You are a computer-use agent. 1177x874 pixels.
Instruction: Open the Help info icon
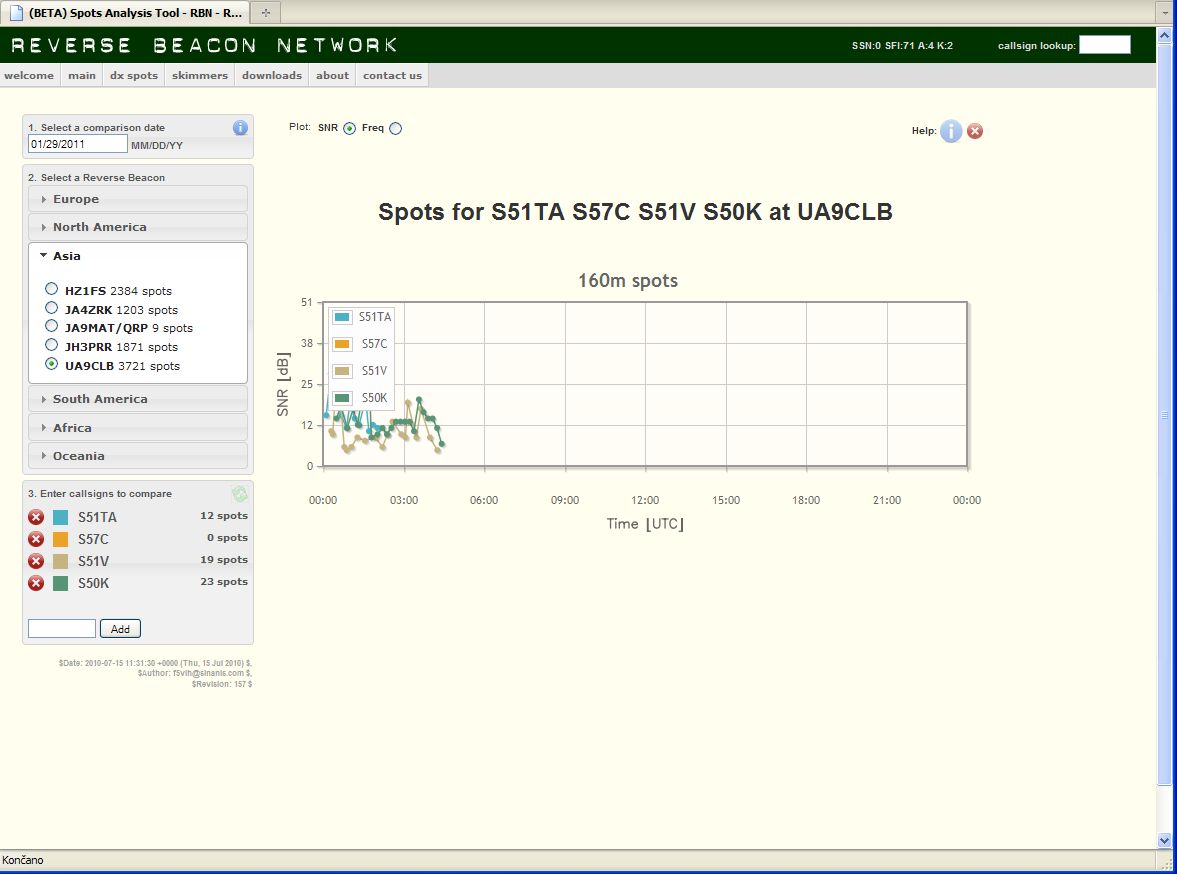click(x=950, y=131)
